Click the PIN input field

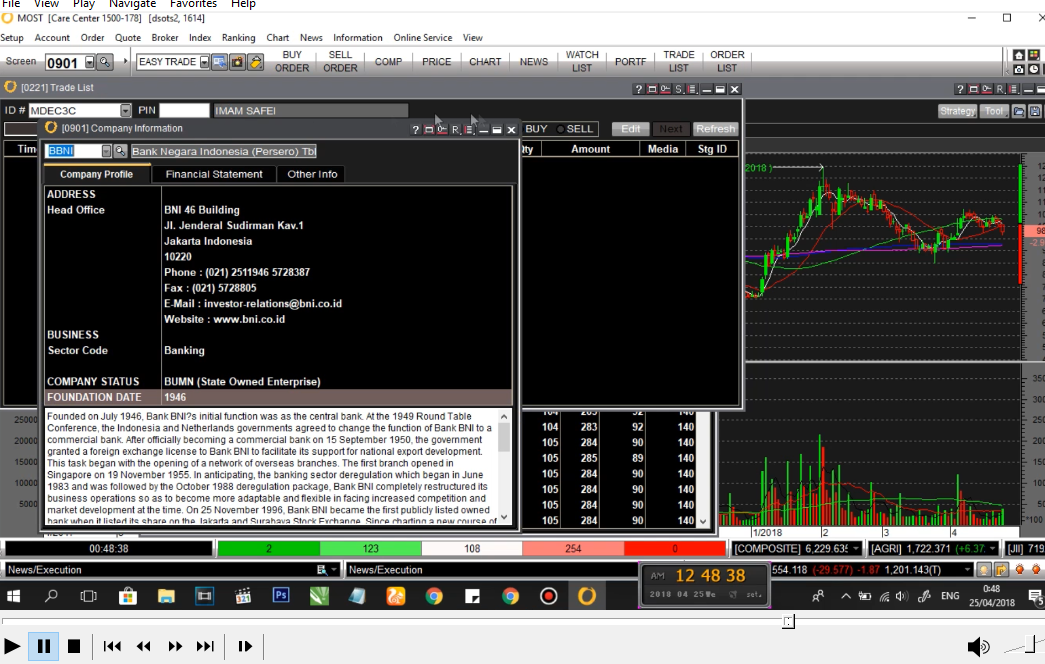(x=185, y=111)
